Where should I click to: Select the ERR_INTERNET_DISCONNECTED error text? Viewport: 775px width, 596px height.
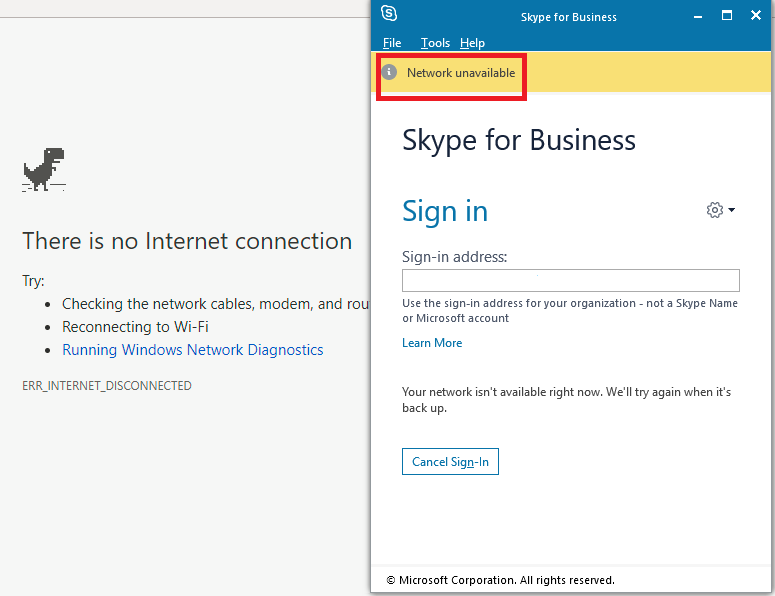coord(107,385)
